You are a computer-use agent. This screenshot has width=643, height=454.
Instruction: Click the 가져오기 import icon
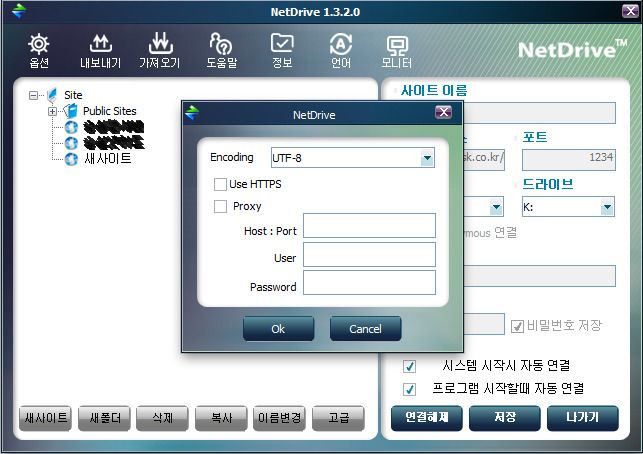(160, 43)
